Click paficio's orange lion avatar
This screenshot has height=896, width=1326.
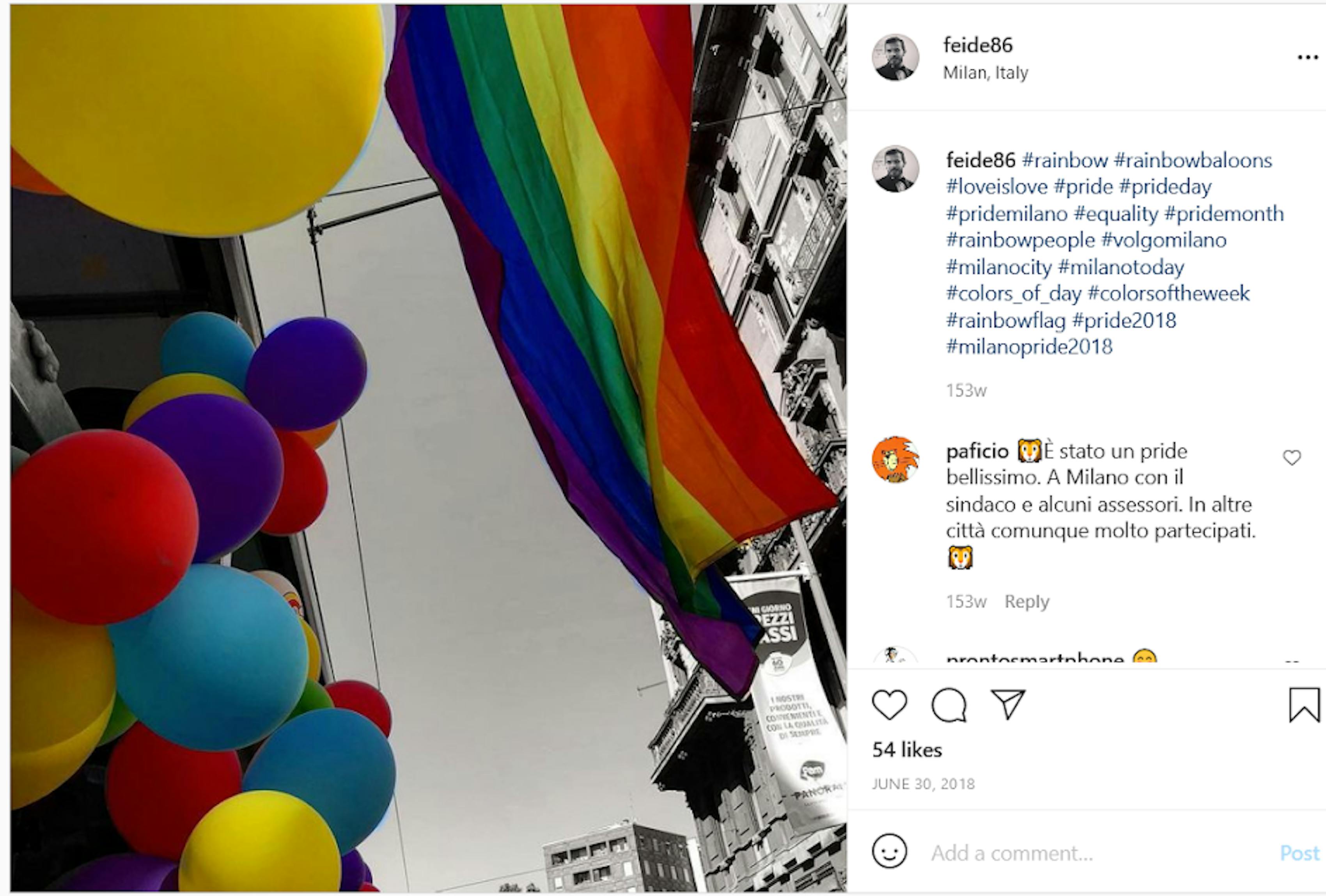[x=895, y=460]
